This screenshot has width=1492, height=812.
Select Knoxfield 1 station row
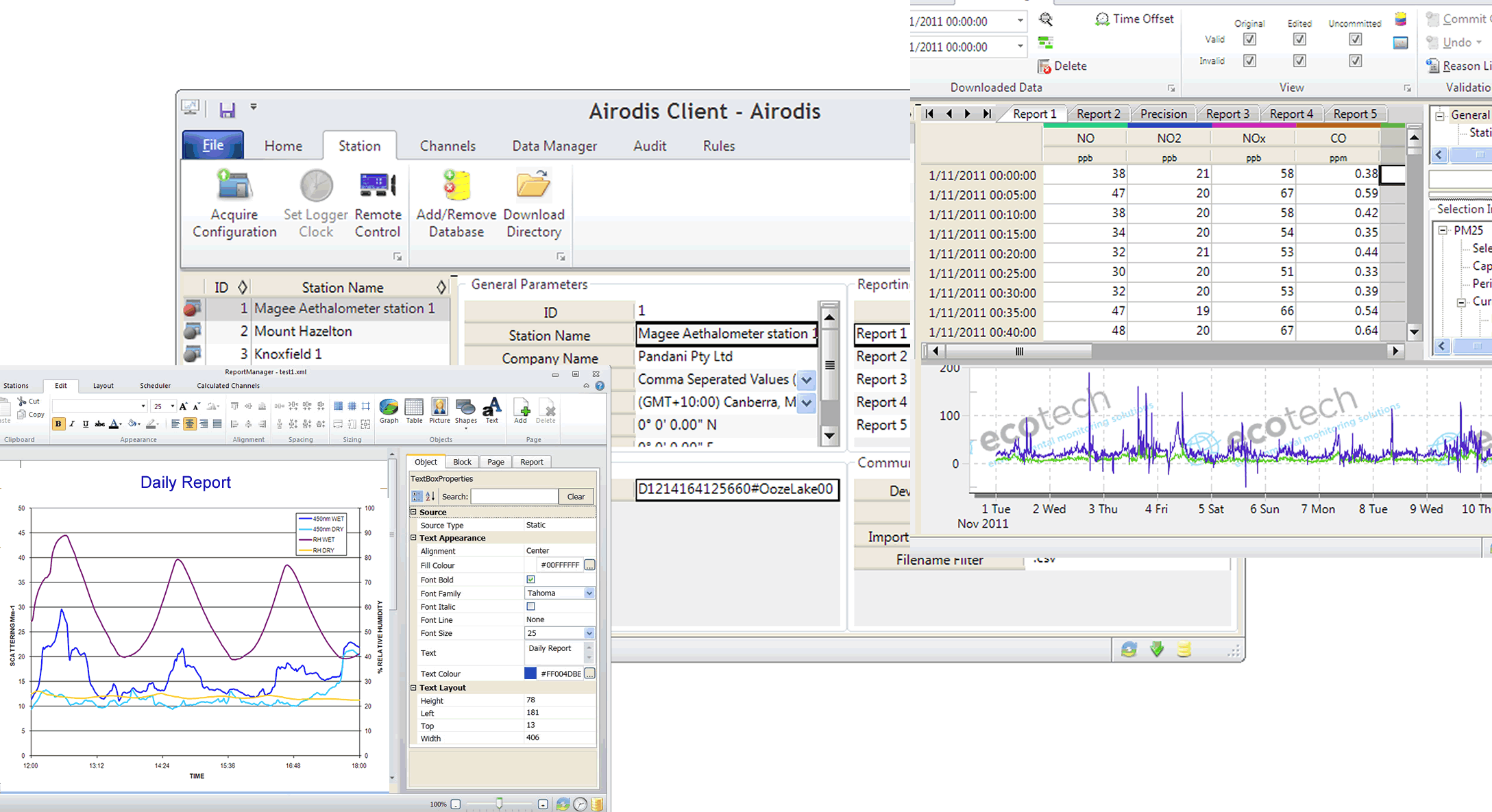point(317,354)
